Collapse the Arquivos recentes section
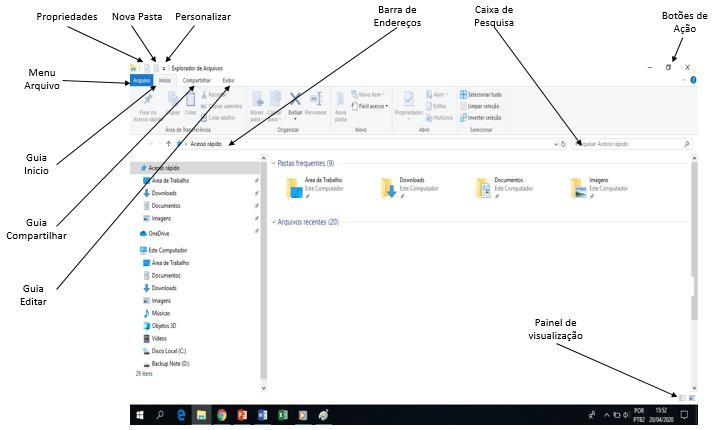This screenshot has width=712, height=430. click(x=274, y=222)
